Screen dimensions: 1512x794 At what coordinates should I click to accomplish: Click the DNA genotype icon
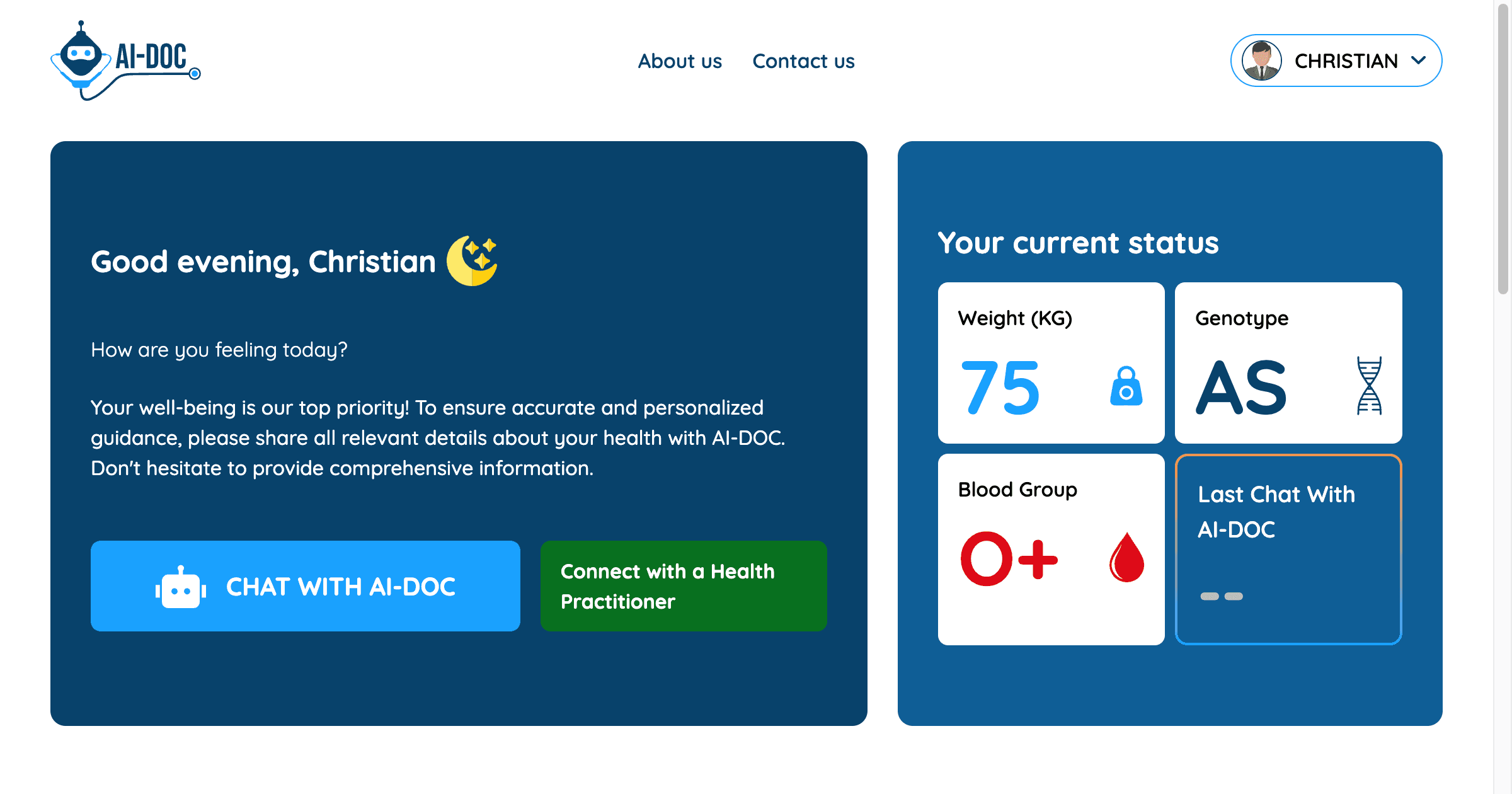(x=1369, y=386)
